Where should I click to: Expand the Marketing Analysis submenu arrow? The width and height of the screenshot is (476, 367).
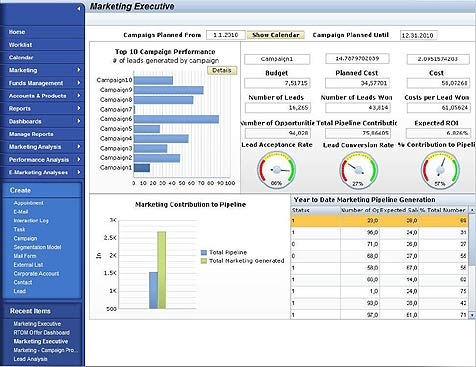79,147
